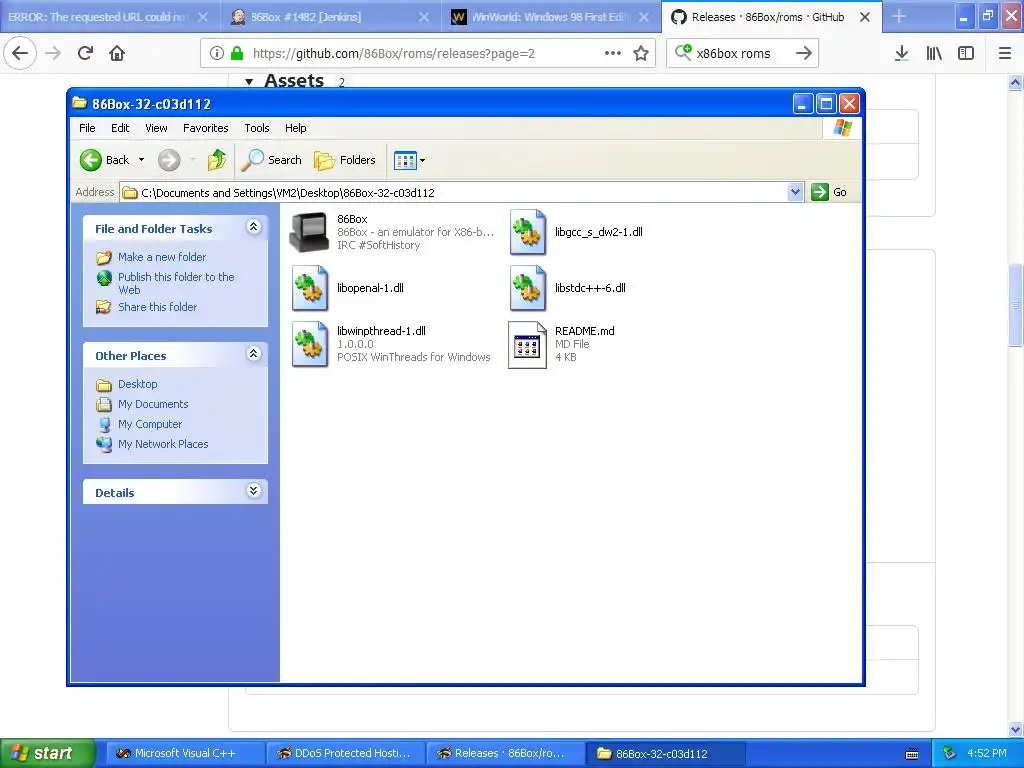Expand the Details panel
Viewport: 1024px width, 768px height.
click(x=253, y=491)
